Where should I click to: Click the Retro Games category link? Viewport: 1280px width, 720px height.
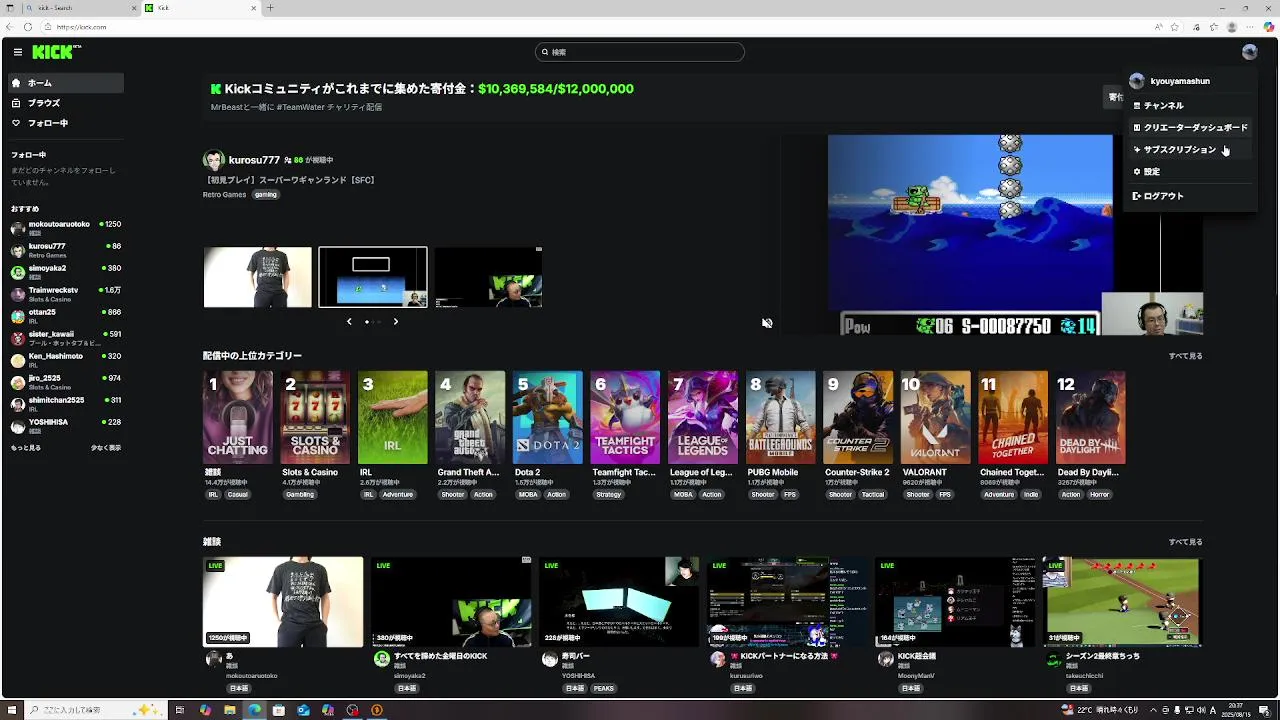pyautogui.click(x=224, y=195)
